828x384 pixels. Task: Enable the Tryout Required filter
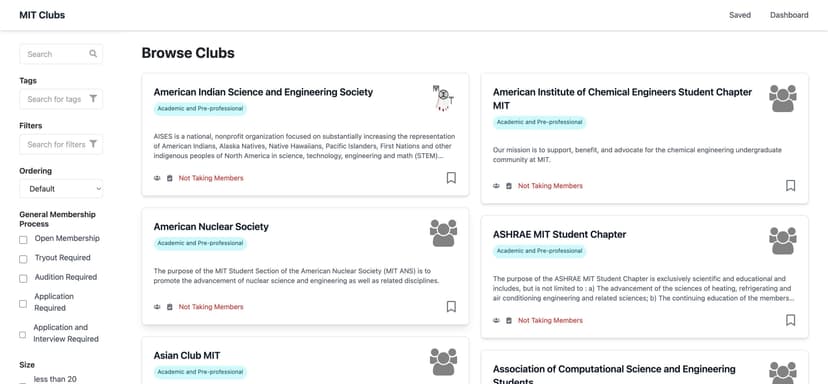pos(23,259)
